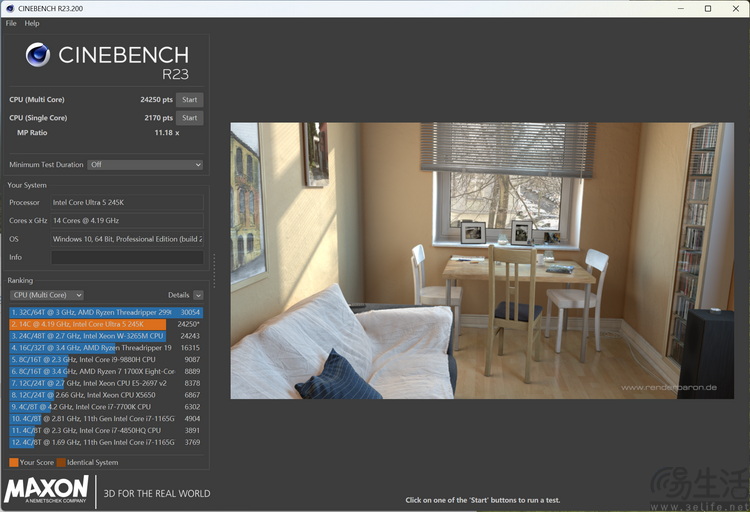Viewport: 750px width, 512px height.
Task: Click the Cinebench R23 sphere logo
Action: click(38, 55)
